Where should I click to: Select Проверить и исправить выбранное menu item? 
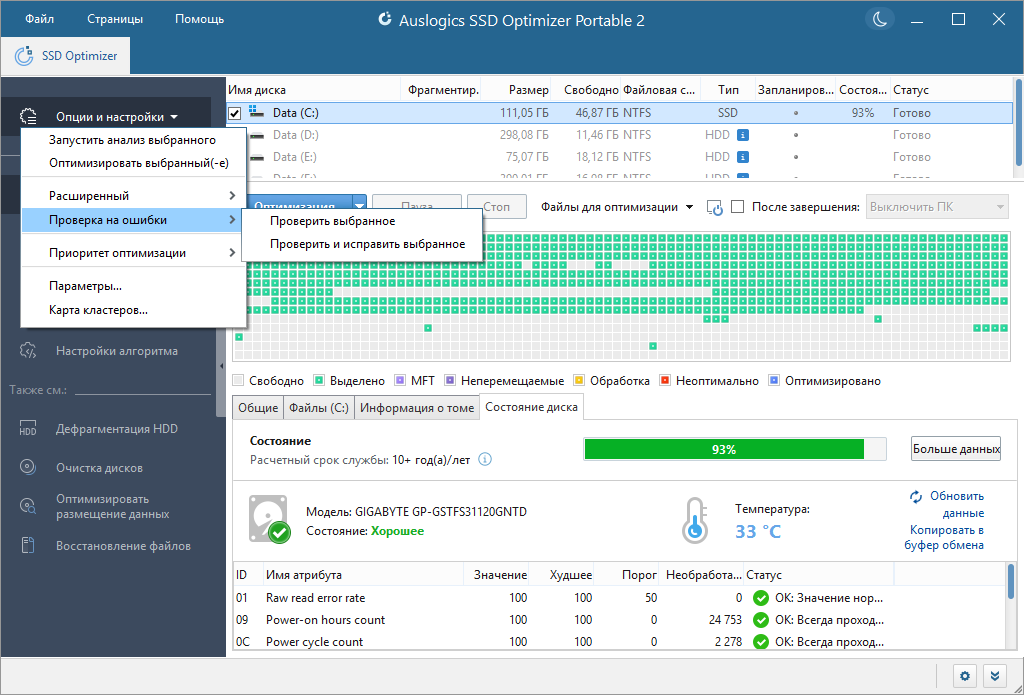click(x=368, y=244)
